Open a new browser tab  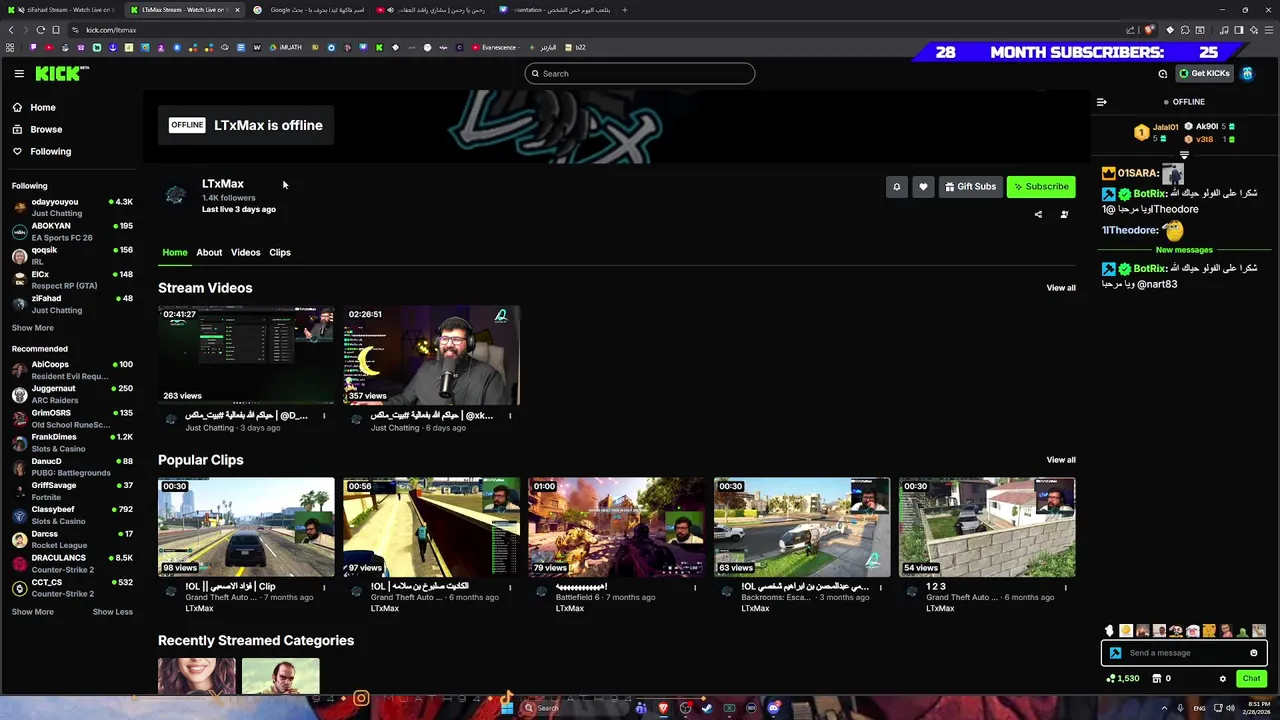coord(625,10)
